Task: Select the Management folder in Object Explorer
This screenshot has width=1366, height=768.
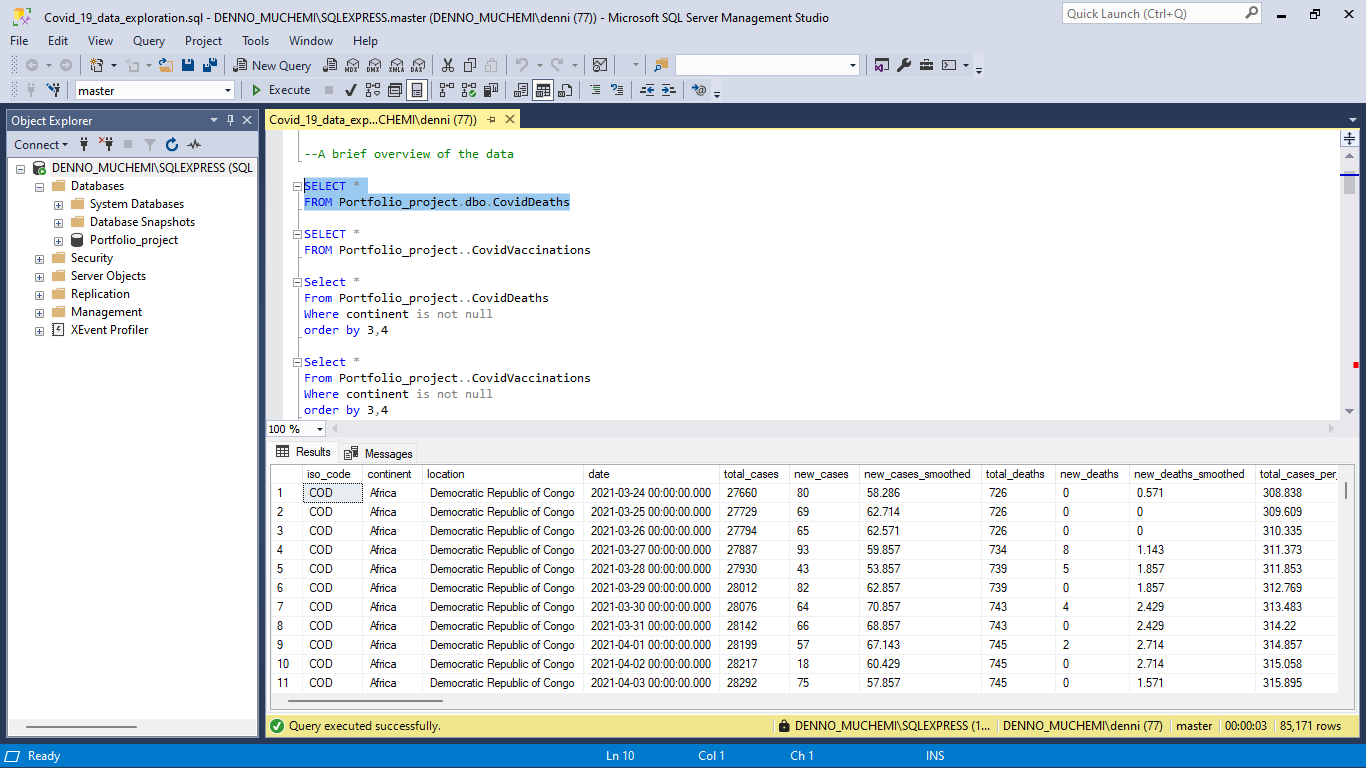Action: [106, 312]
